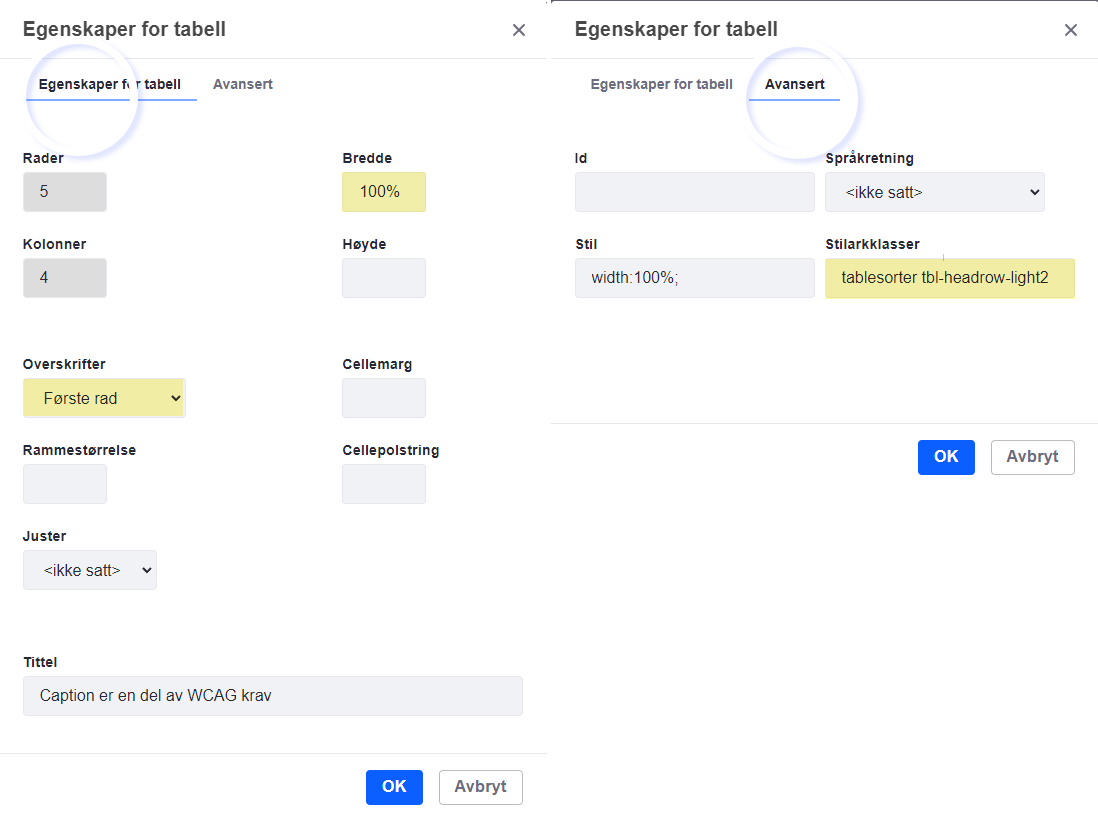Open the inactive Avansert tab

243,84
